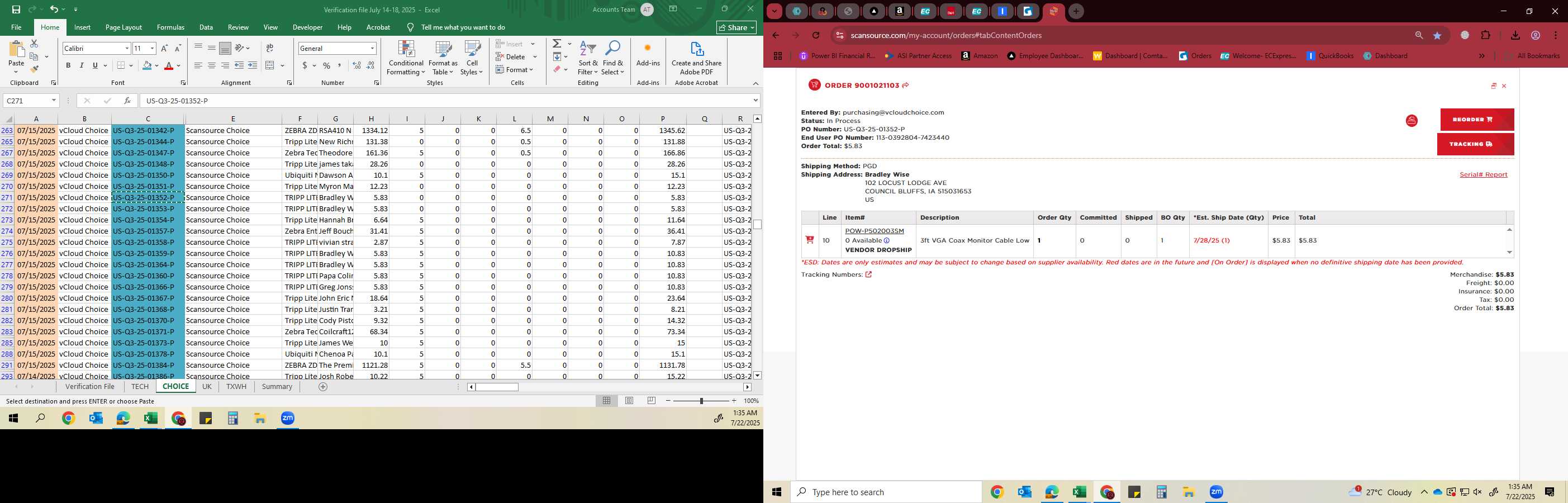The width and height of the screenshot is (1568, 503).
Task: Click the In Process order status text
Action: 843,121
